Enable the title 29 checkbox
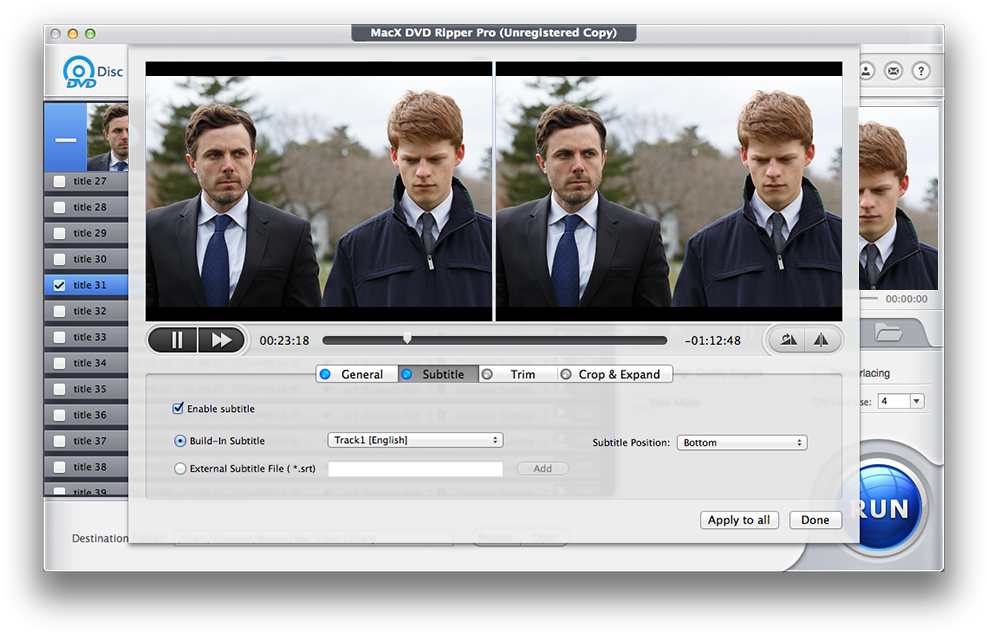Image resolution: width=987 pixels, height=633 pixels. pos(60,233)
